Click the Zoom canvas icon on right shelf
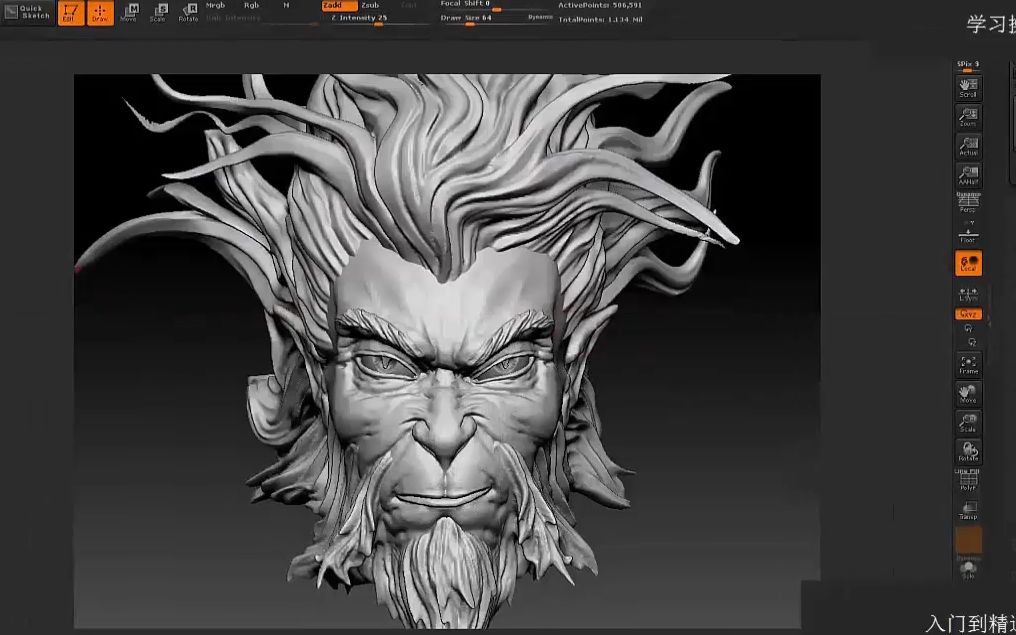 pyautogui.click(x=968, y=116)
